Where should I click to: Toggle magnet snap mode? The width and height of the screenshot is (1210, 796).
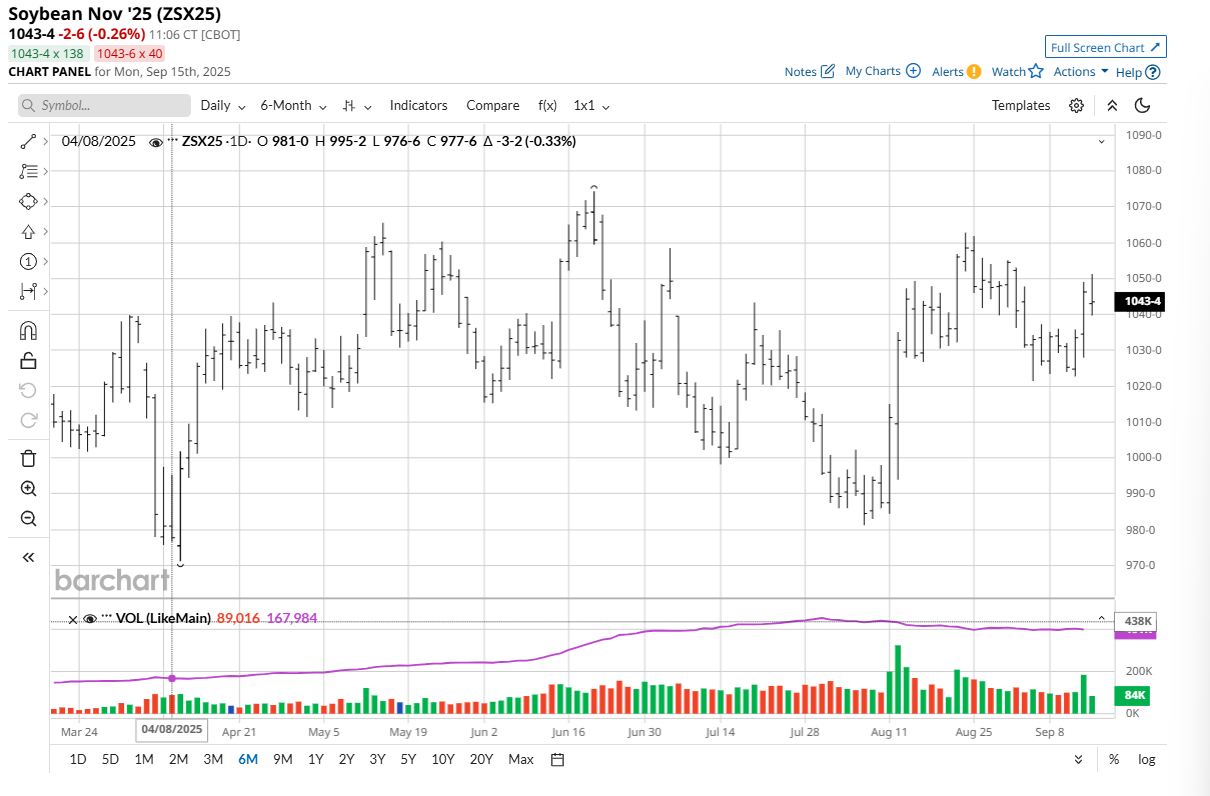[28, 331]
